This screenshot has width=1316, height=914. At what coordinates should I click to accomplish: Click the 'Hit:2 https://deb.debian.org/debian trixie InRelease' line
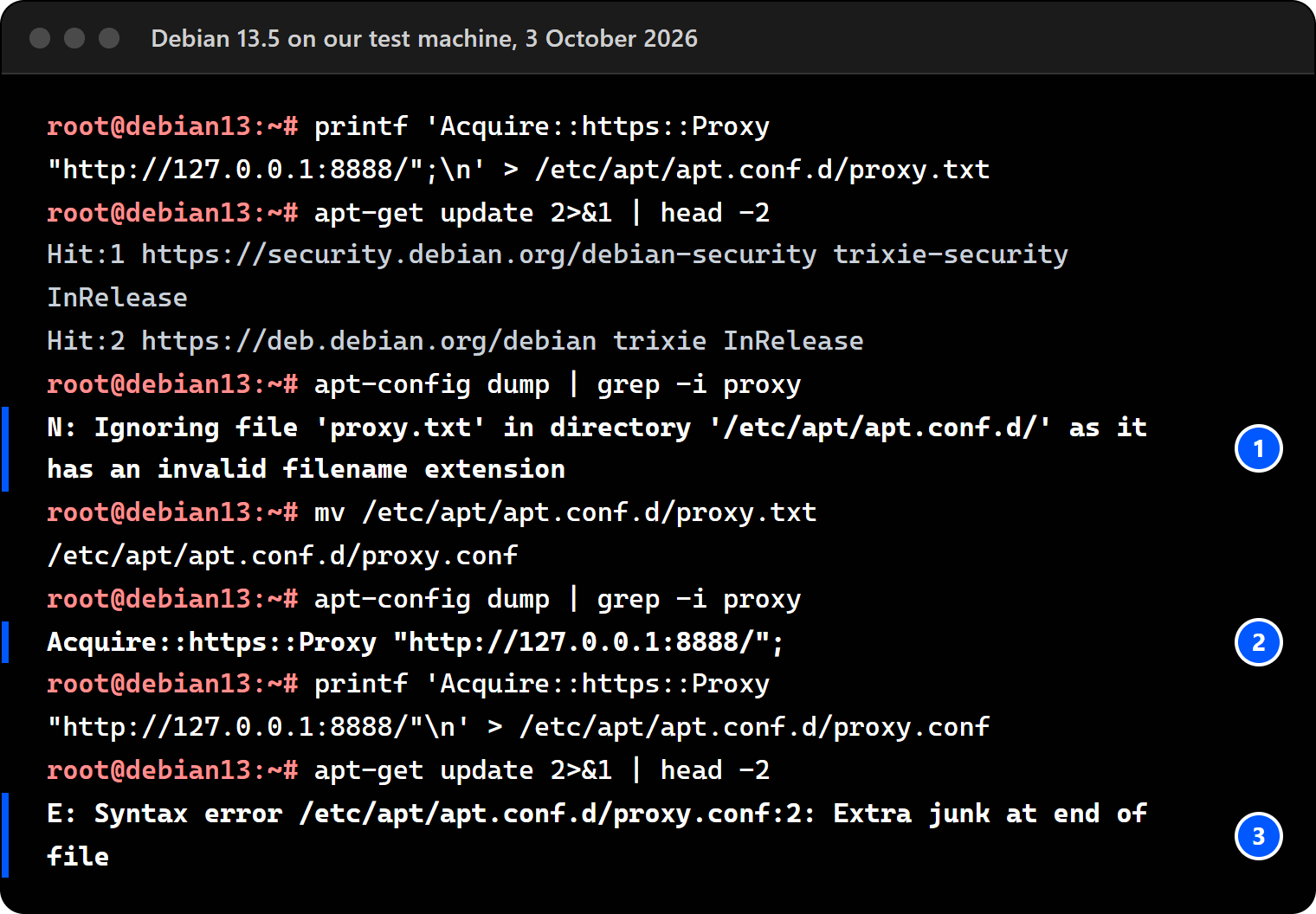[x=455, y=341]
